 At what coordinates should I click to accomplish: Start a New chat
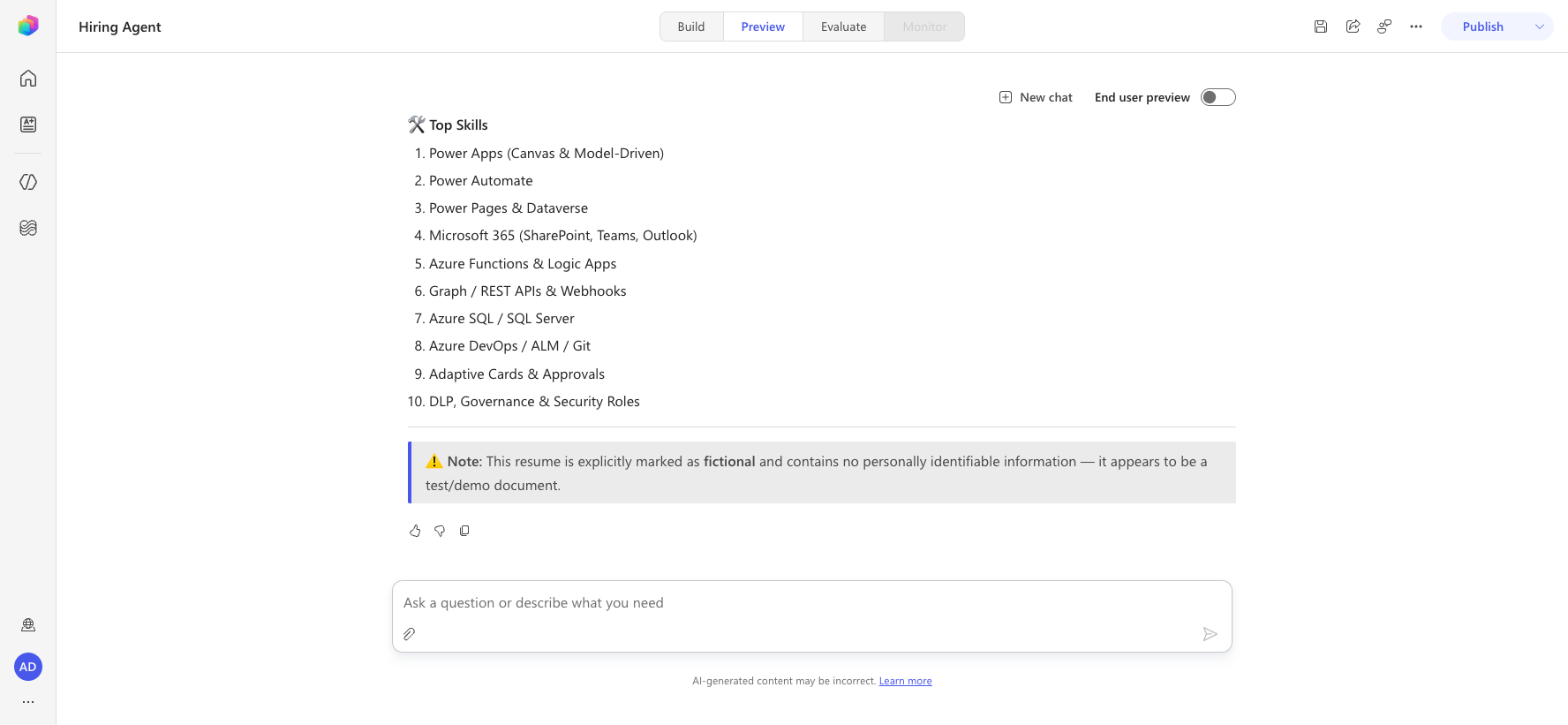1036,97
